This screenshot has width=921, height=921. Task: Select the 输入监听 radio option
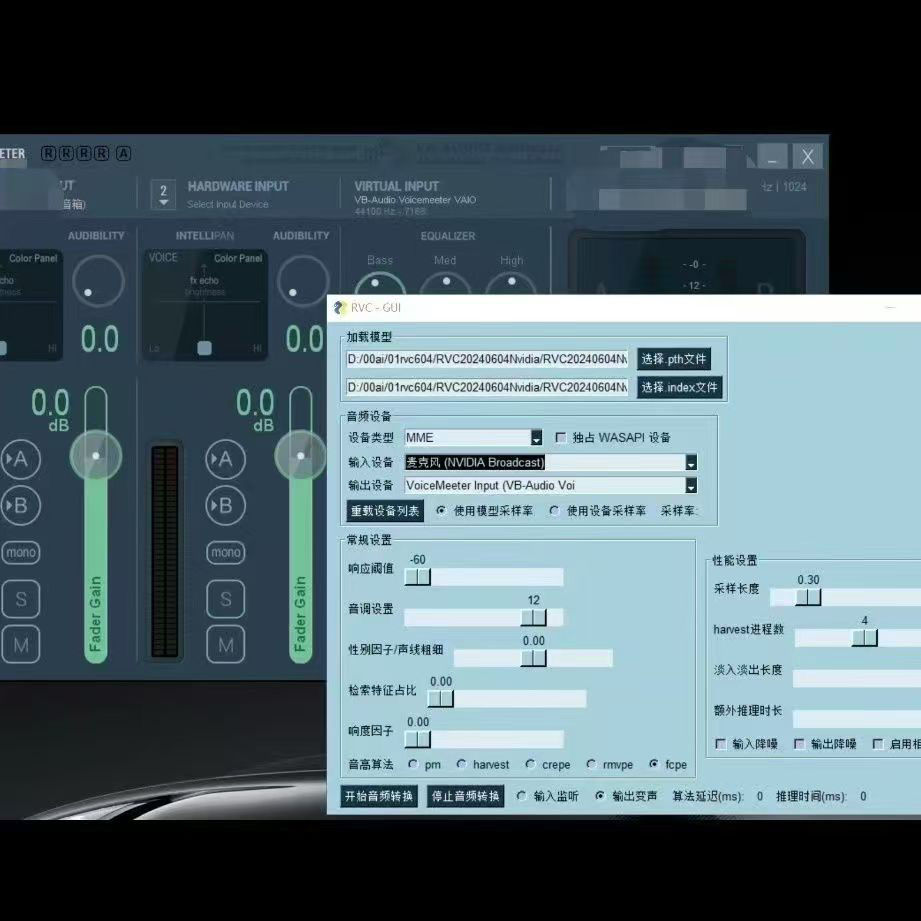point(521,796)
